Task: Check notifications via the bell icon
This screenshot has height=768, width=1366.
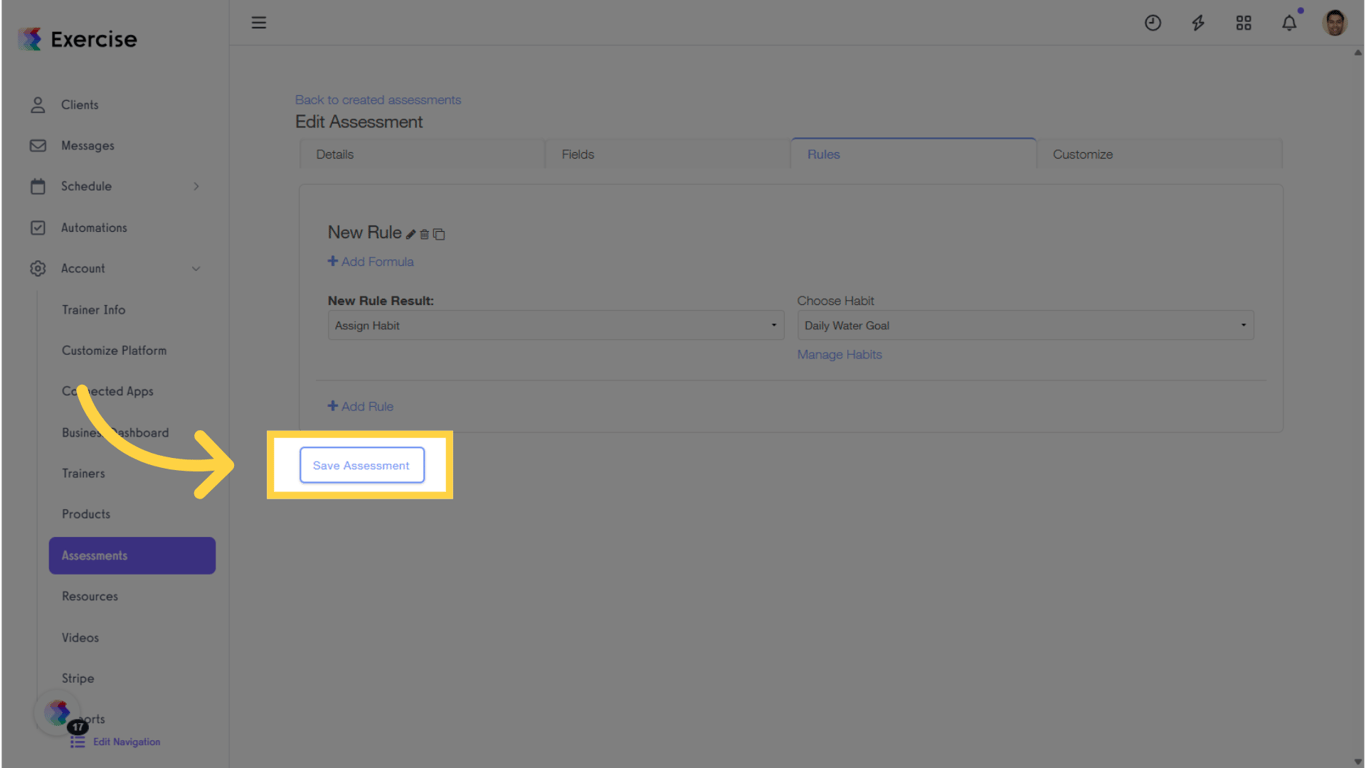Action: pyautogui.click(x=1288, y=22)
